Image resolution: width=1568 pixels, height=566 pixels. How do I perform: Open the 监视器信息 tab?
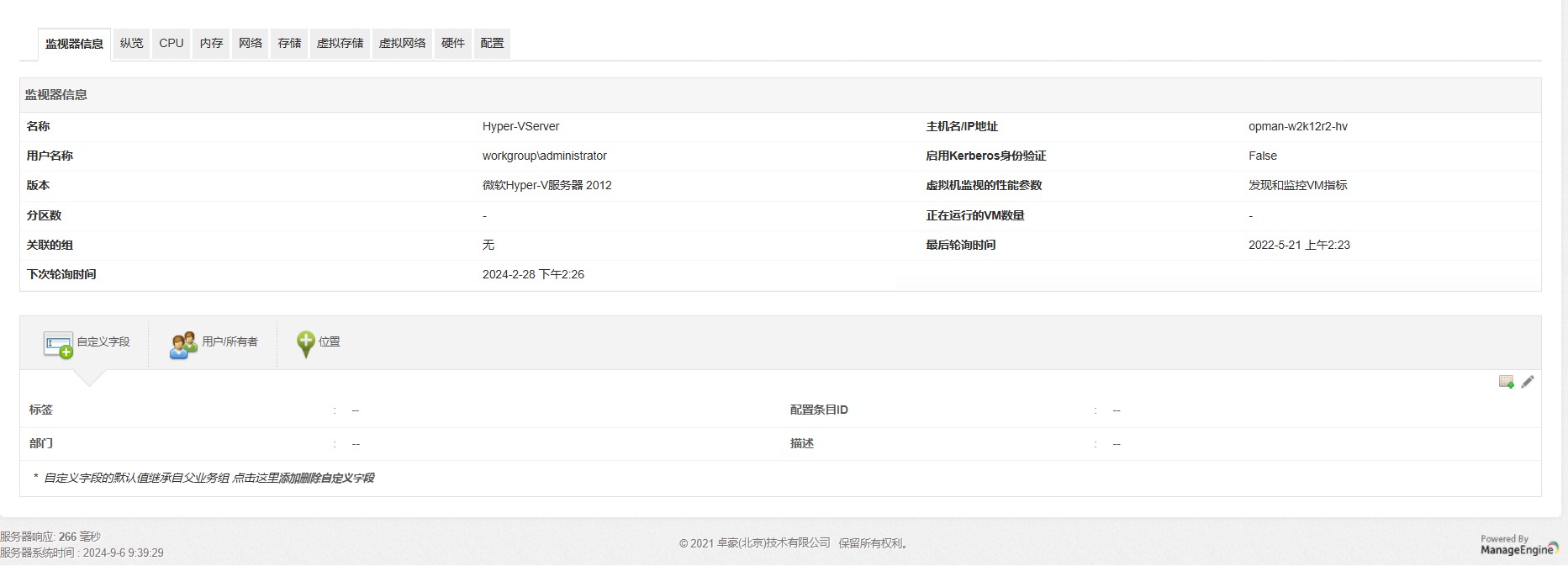[74, 44]
